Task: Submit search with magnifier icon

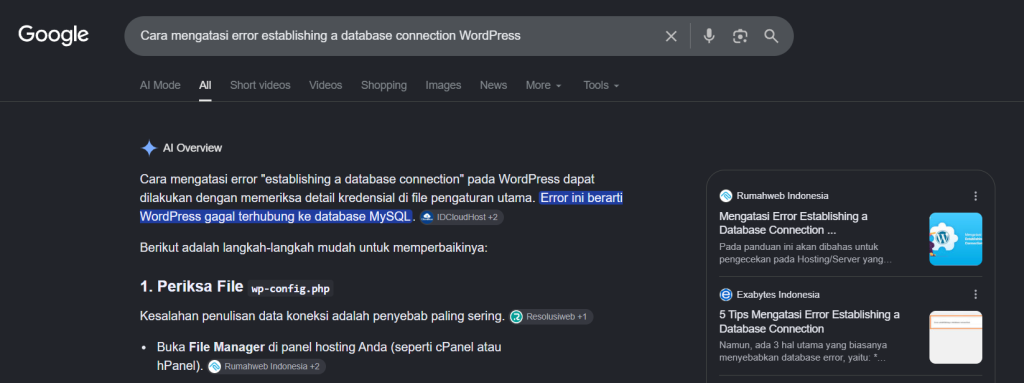Action: coord(771,36)
